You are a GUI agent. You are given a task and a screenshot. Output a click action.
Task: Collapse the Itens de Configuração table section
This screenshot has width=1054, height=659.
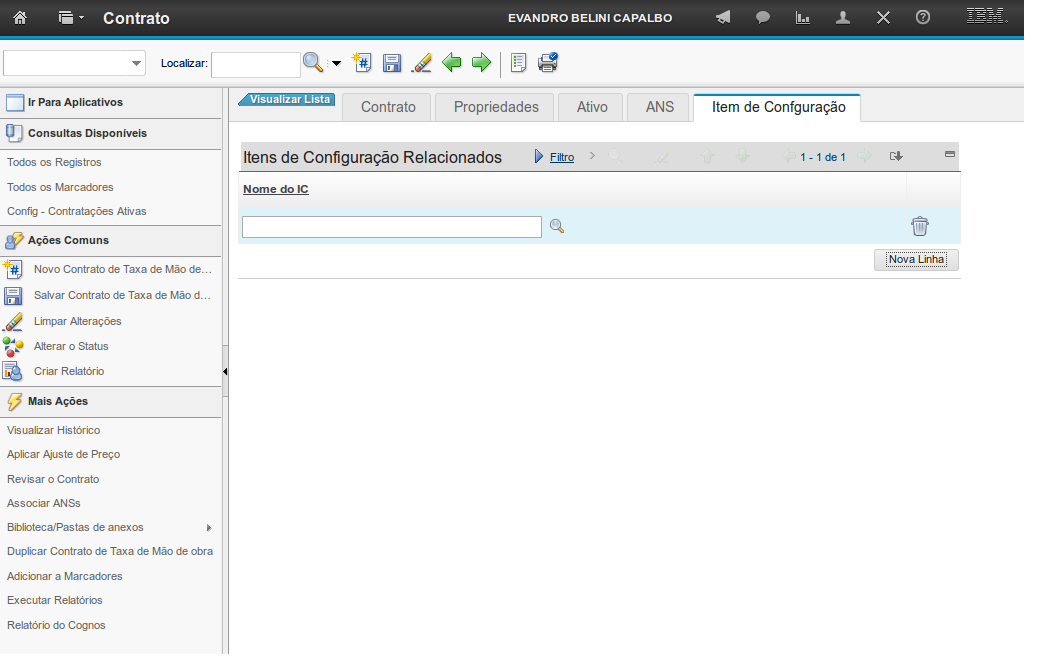click(x=949, y=155)
